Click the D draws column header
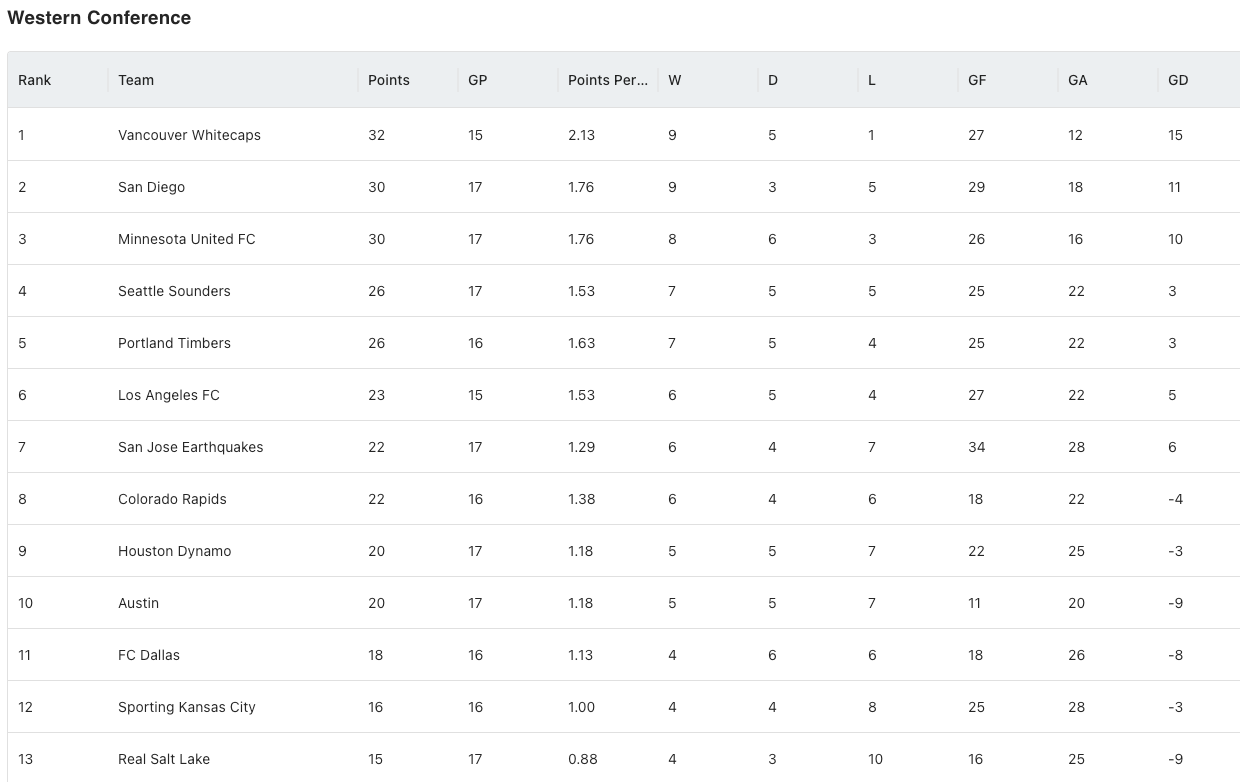The image size is (1240, 782). (808, 80)
